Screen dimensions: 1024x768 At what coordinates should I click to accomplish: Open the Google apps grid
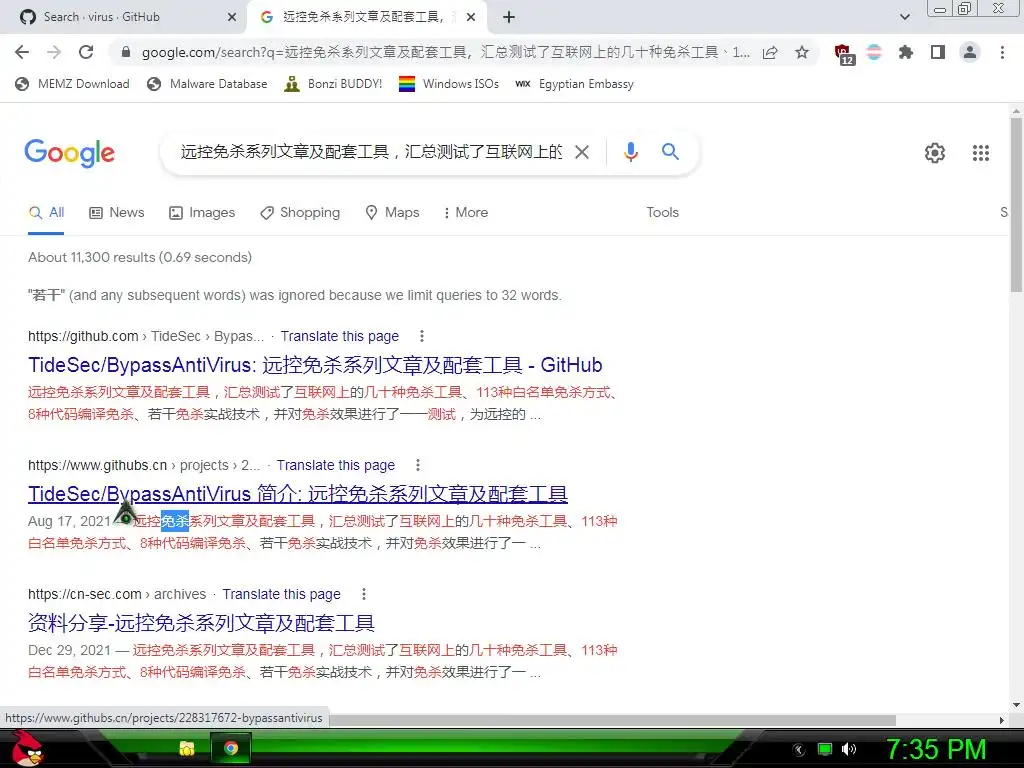pyautogui.click(x=980, y=153)
